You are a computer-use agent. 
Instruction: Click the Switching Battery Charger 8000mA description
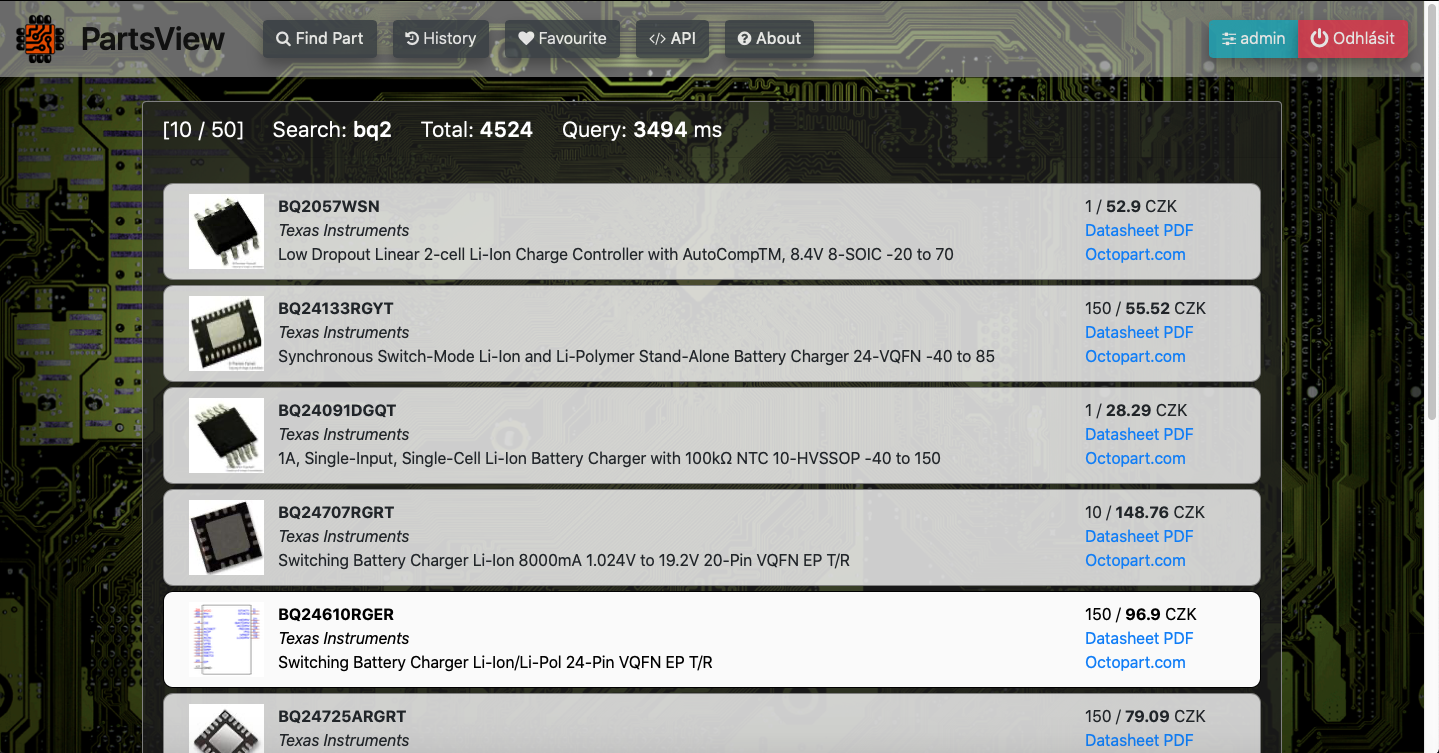(564, 560)
